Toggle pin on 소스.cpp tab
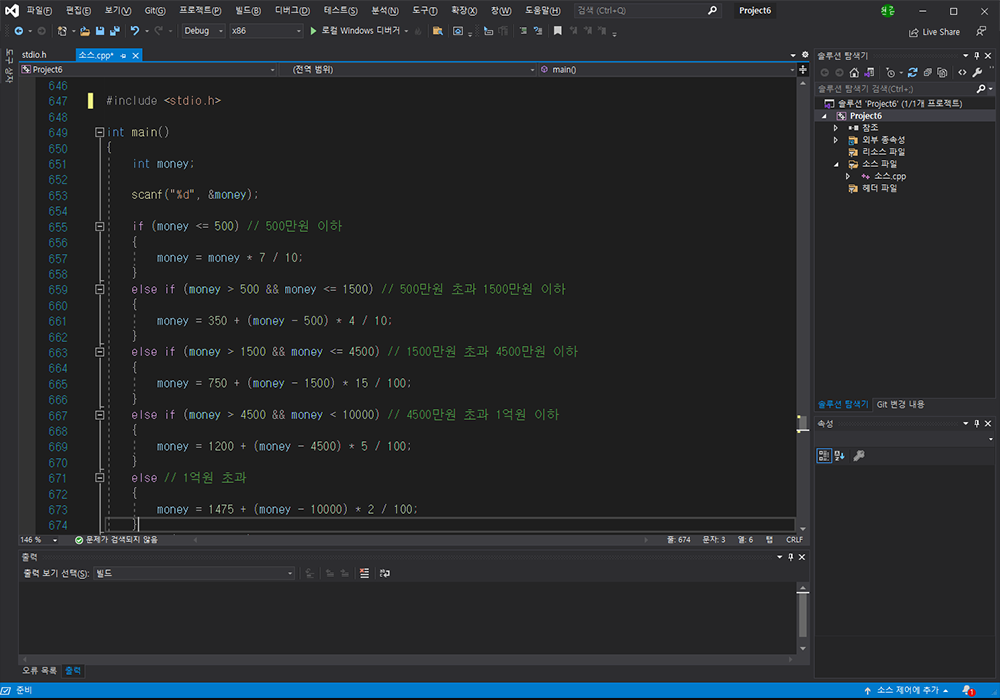This screenshot has width=1000, height=700. pos(123,56)
